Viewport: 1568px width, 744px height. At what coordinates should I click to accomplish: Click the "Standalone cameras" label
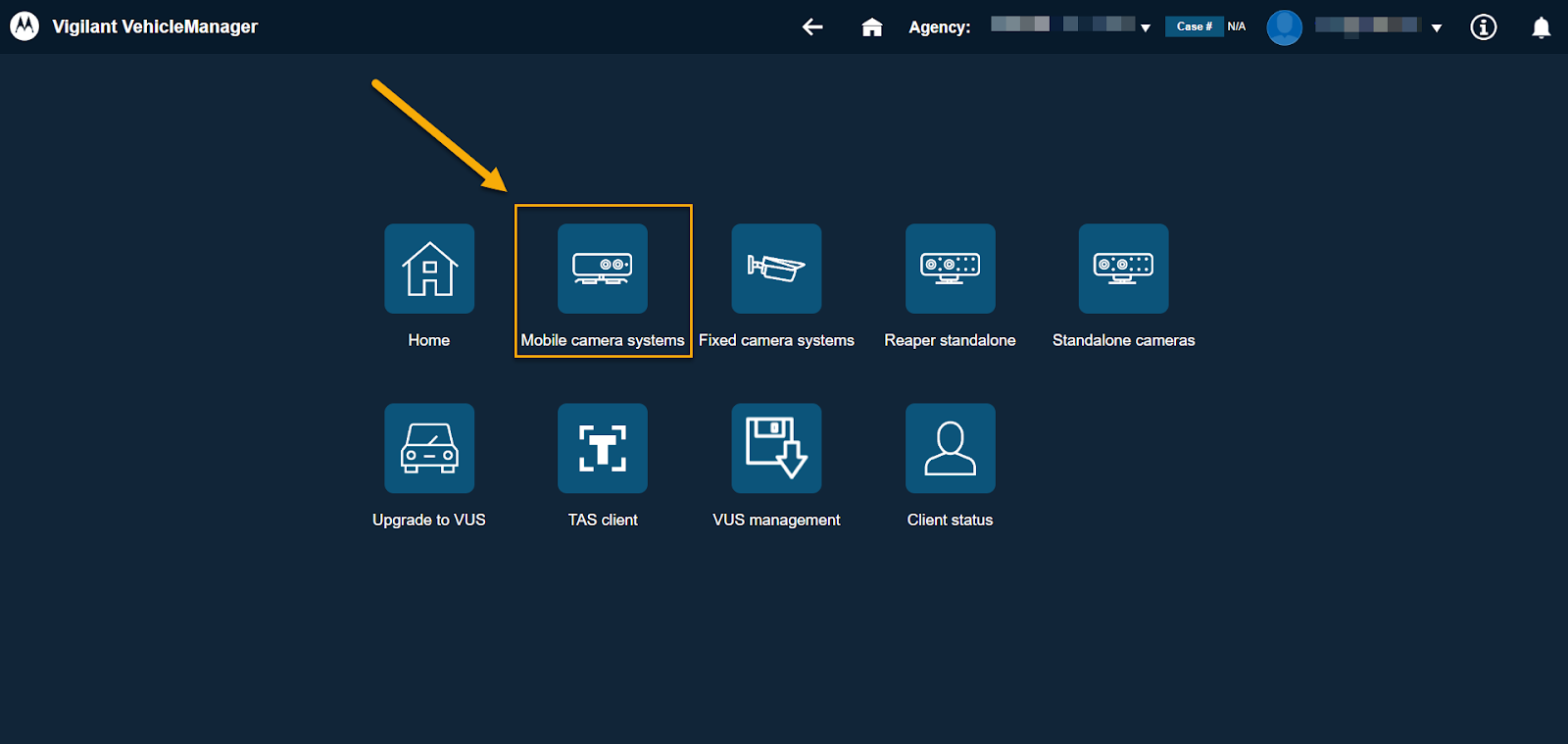[1124, 340]
